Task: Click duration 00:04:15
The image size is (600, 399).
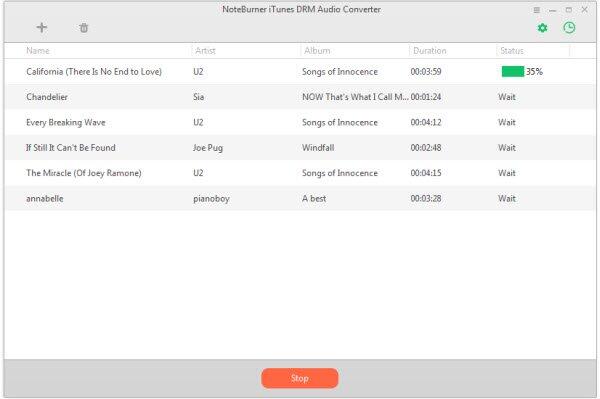Action: [x=426, y=173]
